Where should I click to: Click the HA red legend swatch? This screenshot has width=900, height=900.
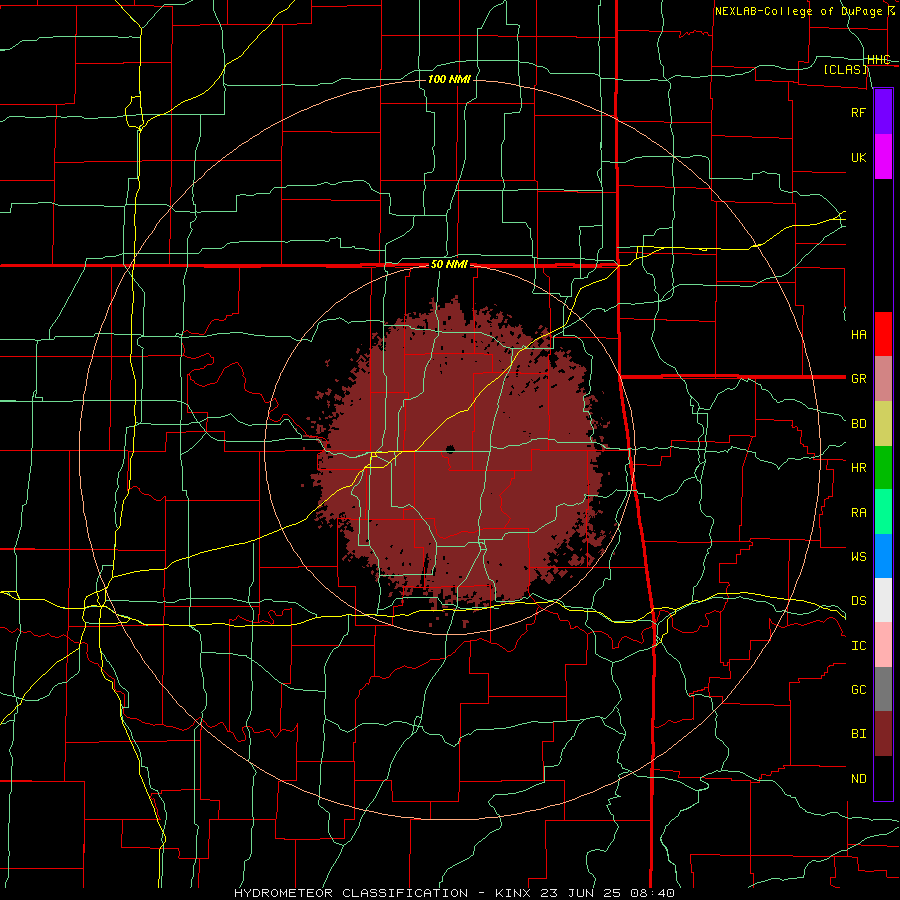coord(883,334)
